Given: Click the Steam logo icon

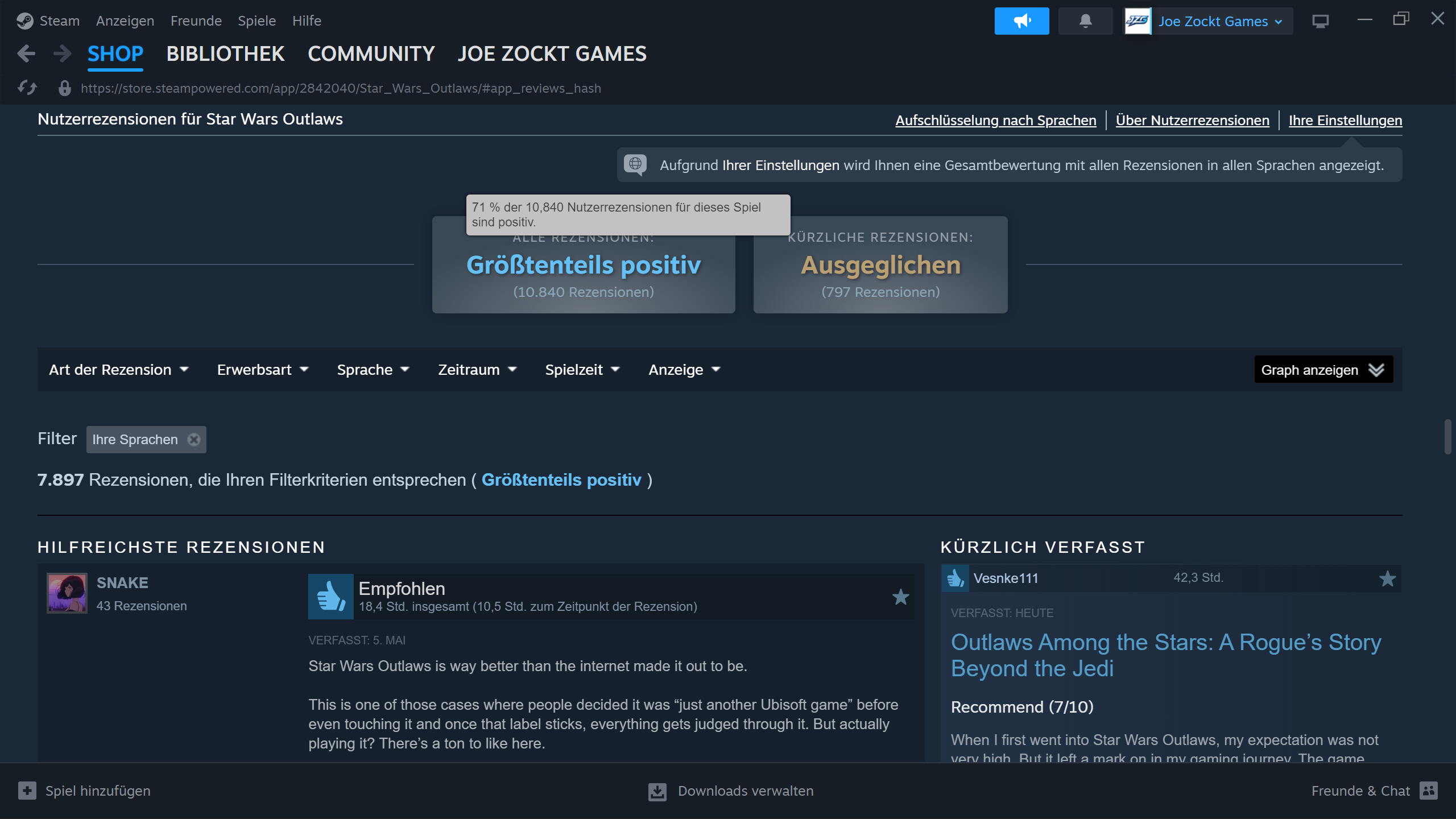Looking at the screenshot, I should 24,21.
